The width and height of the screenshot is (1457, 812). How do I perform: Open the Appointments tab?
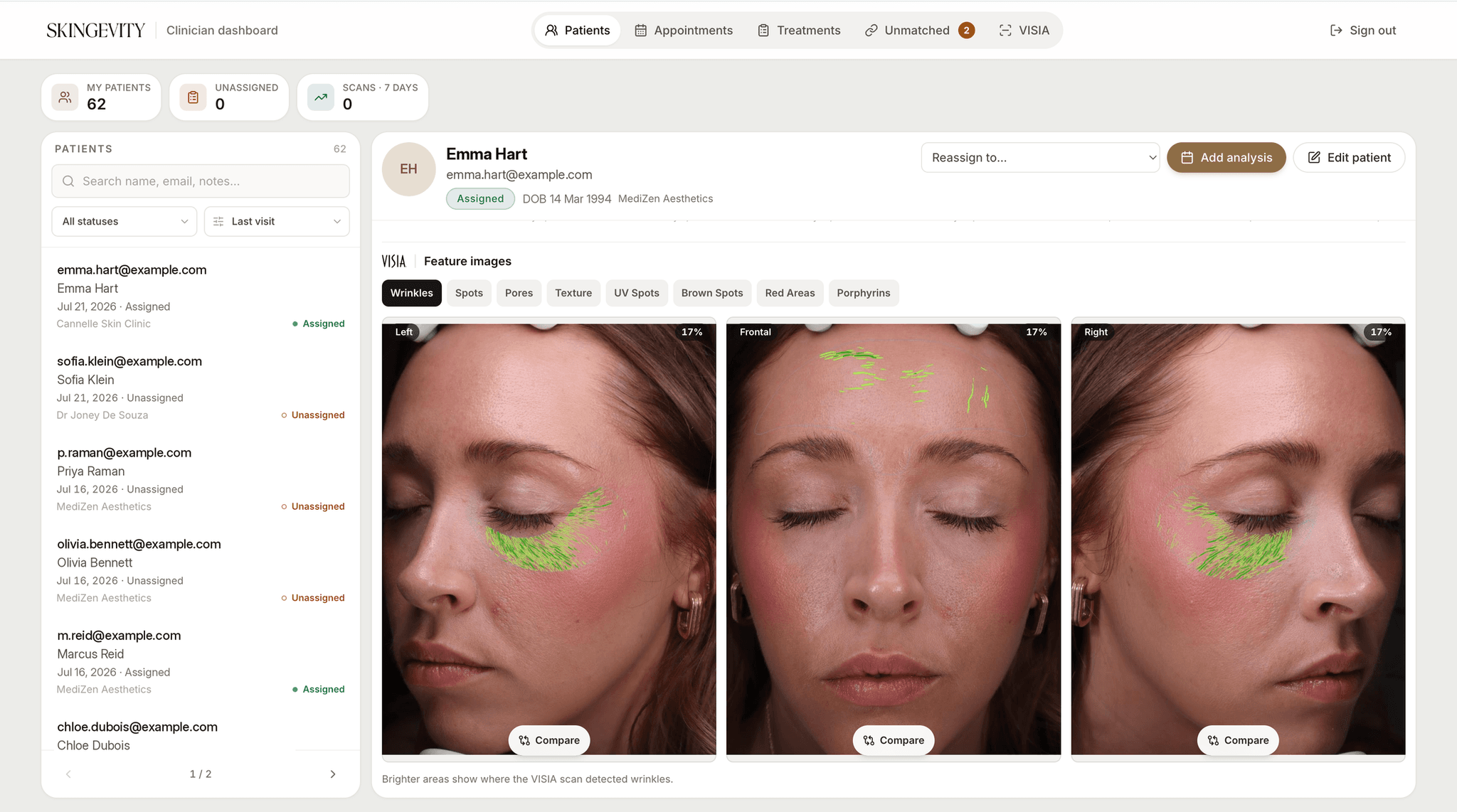point(684,30)
